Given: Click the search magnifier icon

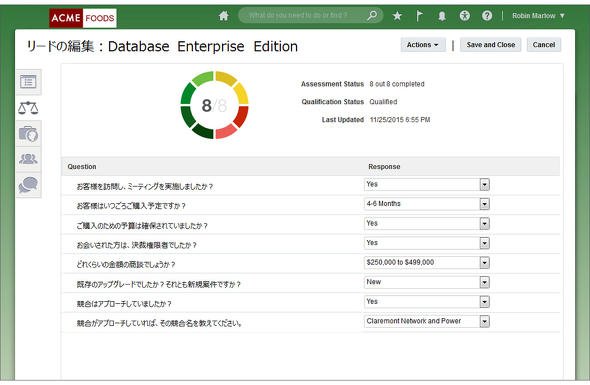Looking at the screenshot, I should coord(372,15).
